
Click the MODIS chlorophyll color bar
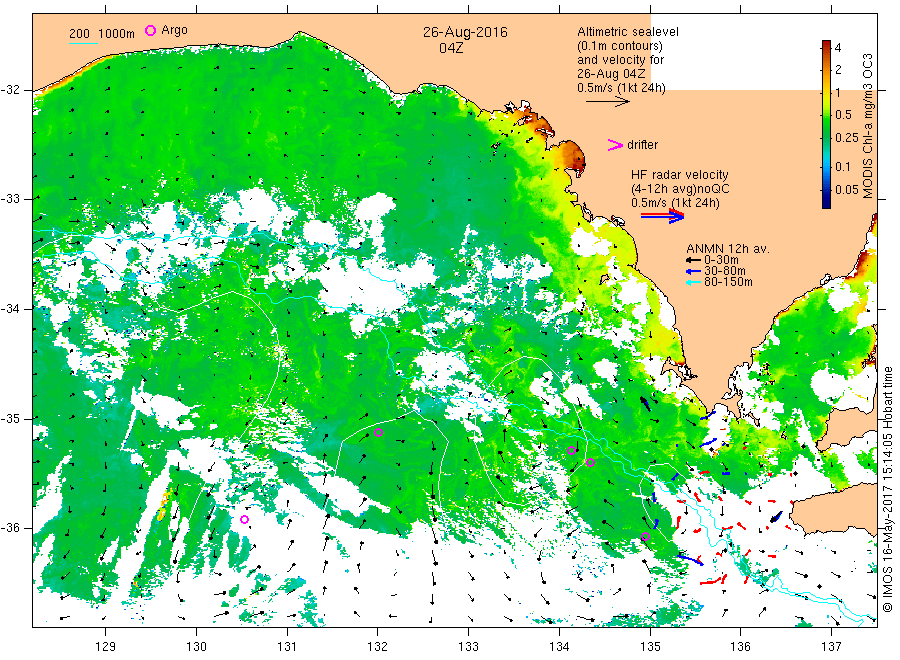pyautogui.click(x=827, y=124)
